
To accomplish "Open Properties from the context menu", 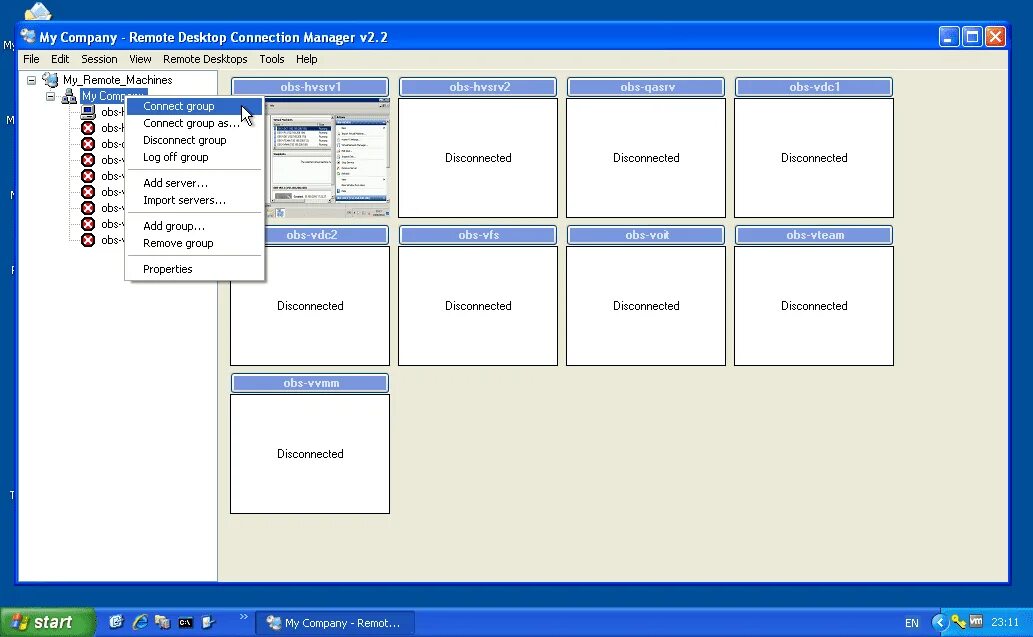I will coord(194,269).
